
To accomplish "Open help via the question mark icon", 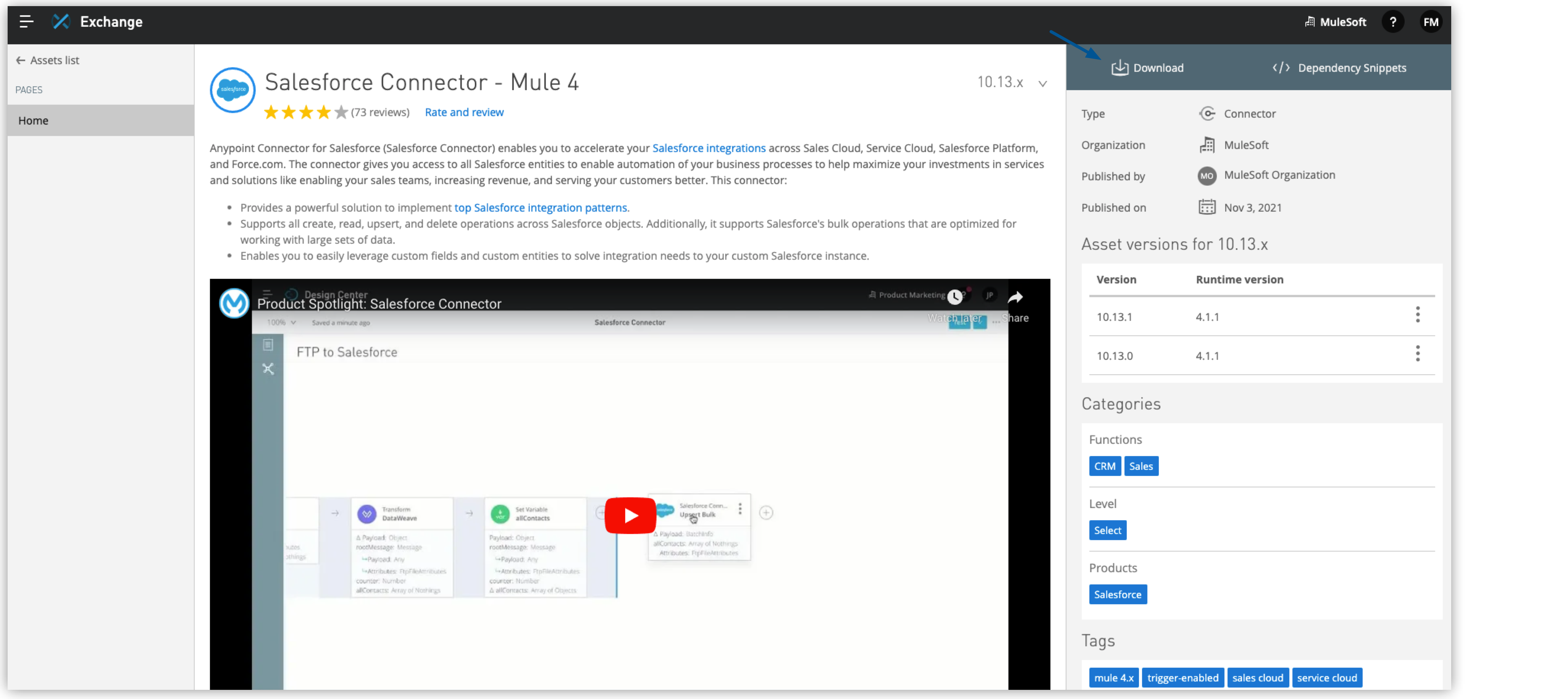I will pyautogui.click(x=1393, y=21).
